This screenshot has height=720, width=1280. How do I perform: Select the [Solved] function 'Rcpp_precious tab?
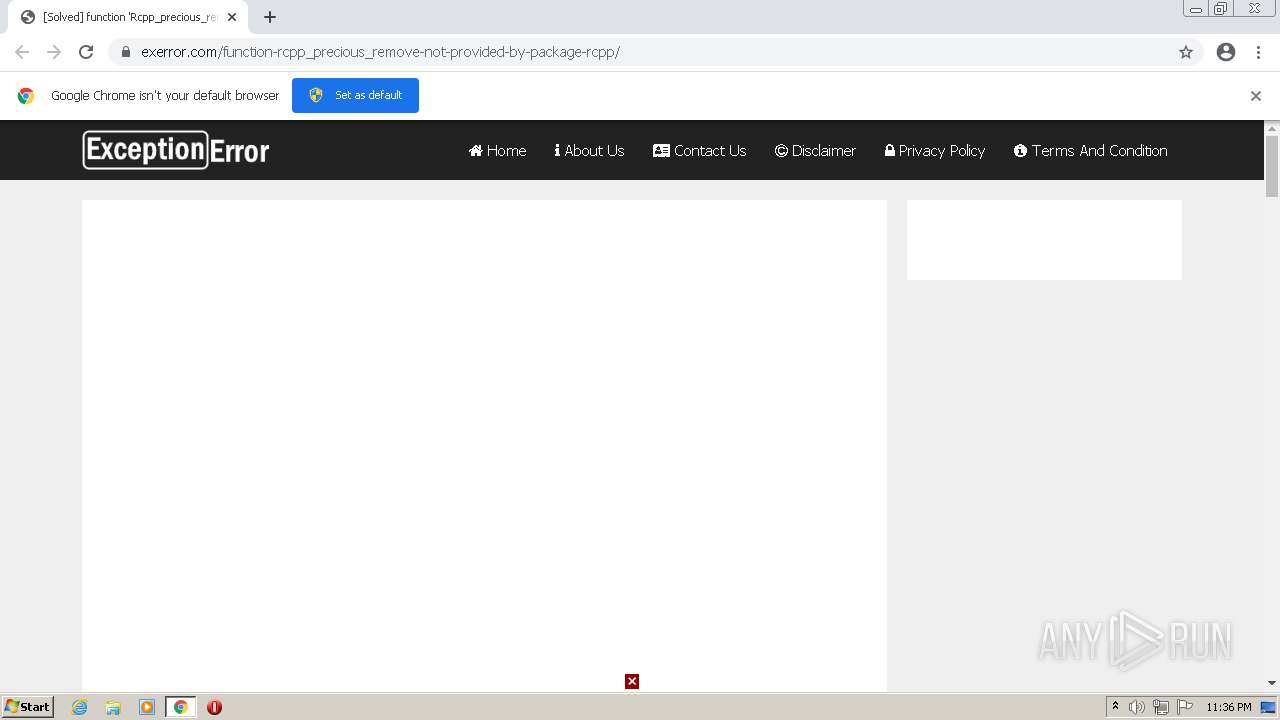(128, 17)
